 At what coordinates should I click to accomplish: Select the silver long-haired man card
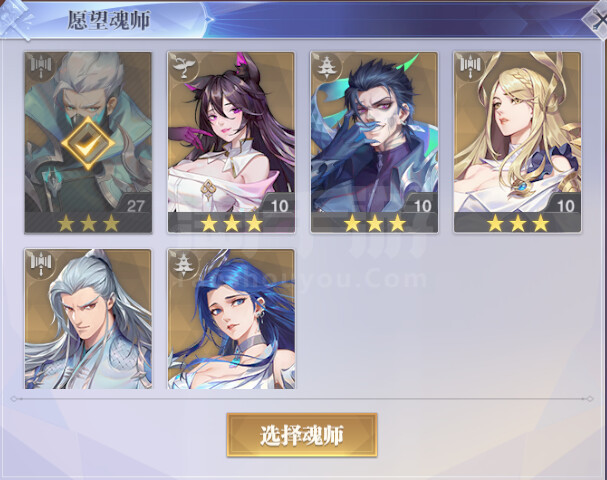click(x=88, y=319)
